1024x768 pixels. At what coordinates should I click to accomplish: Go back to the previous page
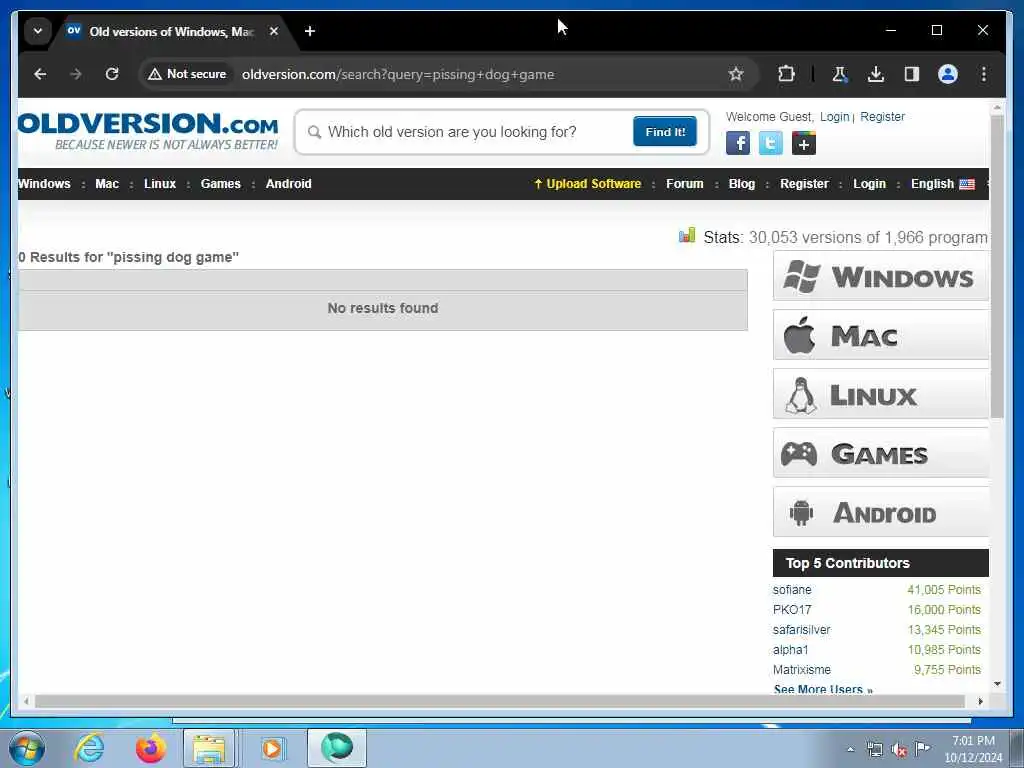click(x=40, y=74)
